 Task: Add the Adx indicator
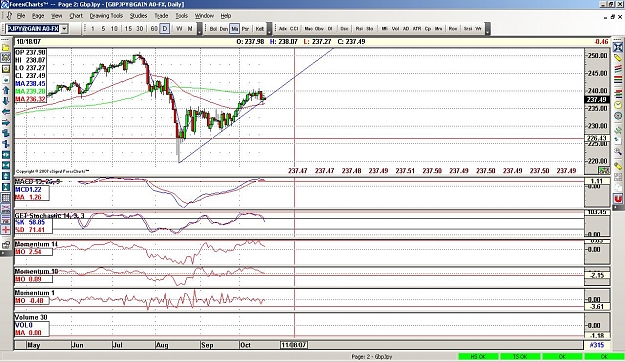[x=283, y=29]
